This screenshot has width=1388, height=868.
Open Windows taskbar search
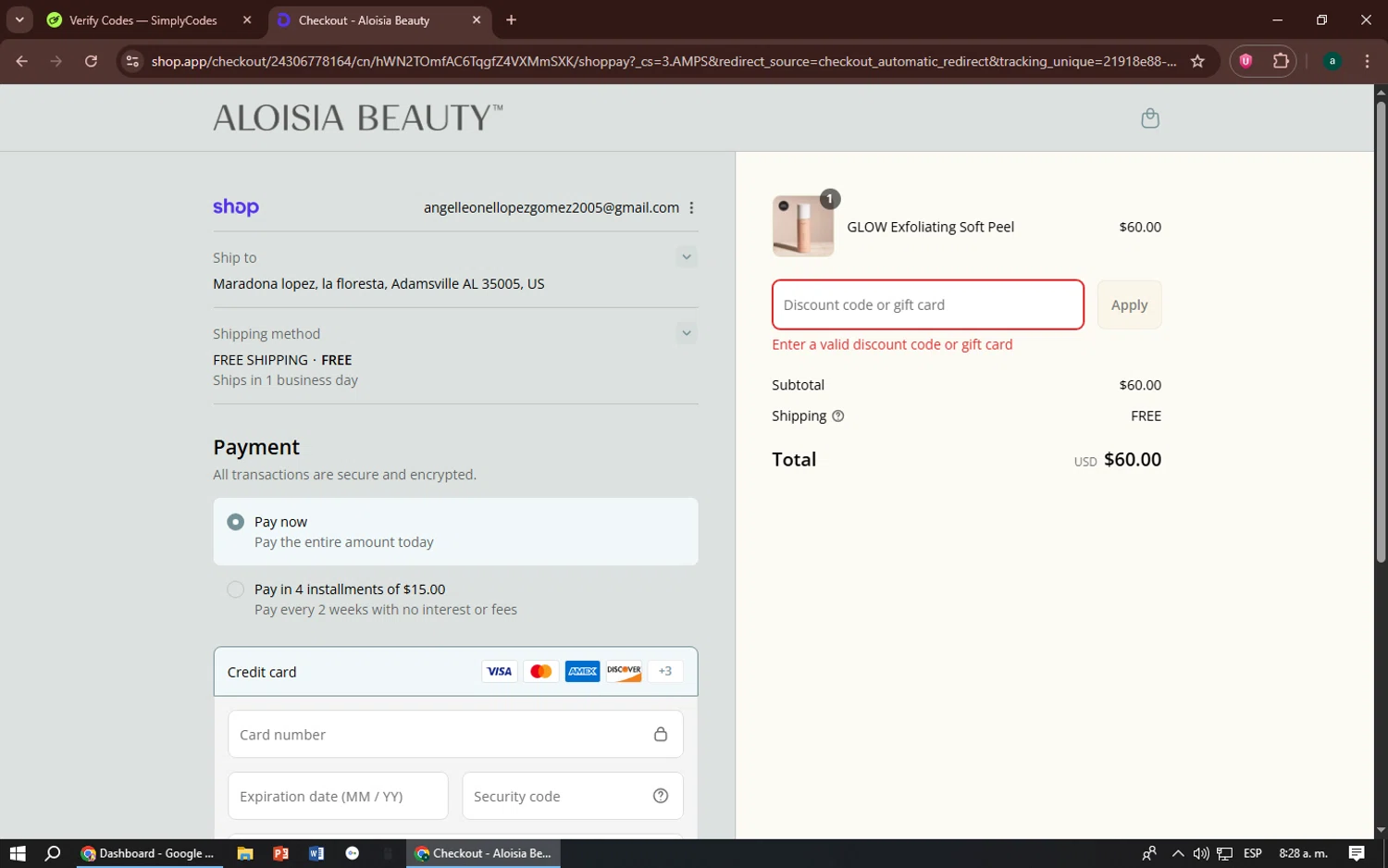[53, 853]
